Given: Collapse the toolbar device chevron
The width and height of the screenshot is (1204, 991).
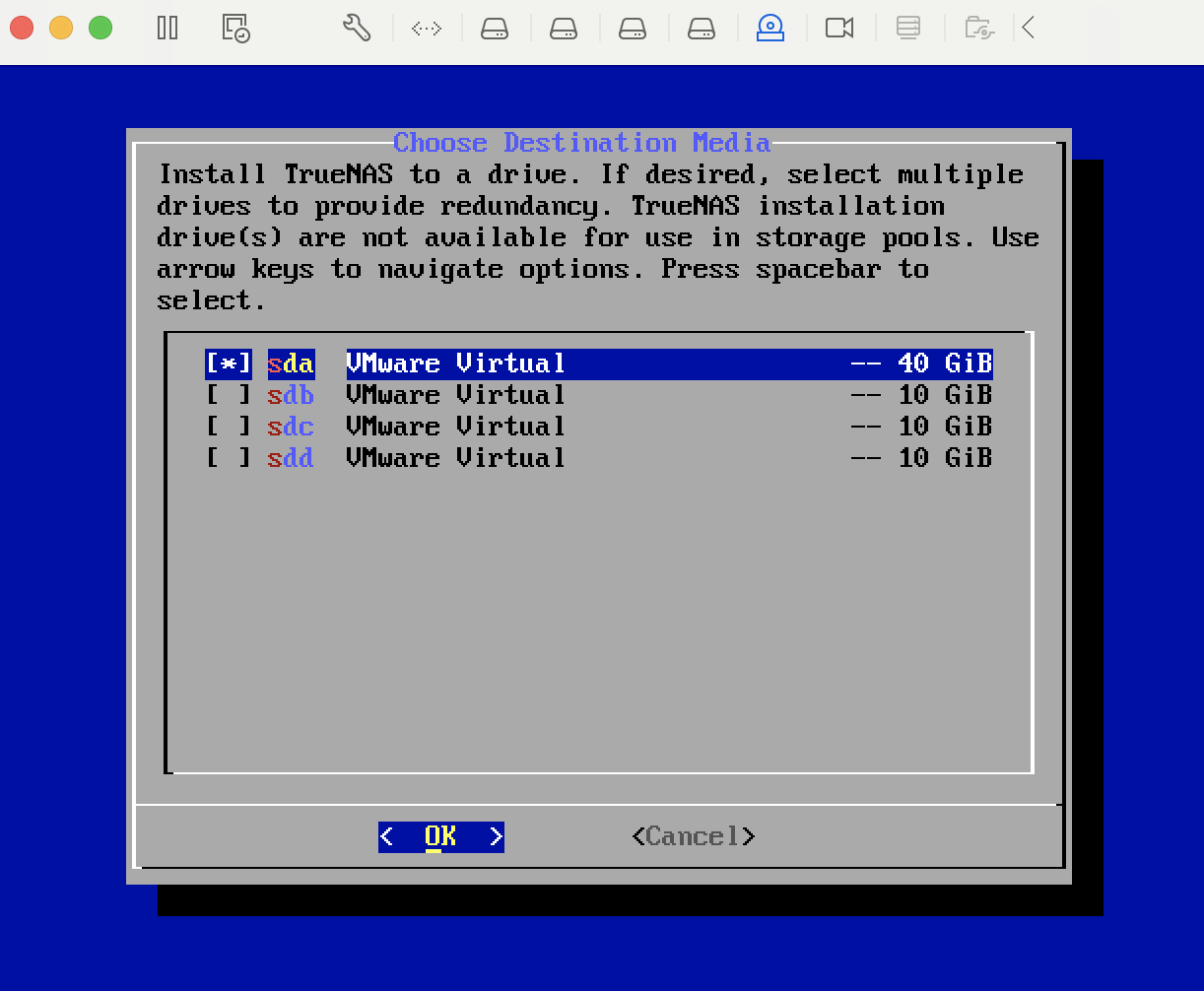Looking at the screenshot, I should [1029, 28].
